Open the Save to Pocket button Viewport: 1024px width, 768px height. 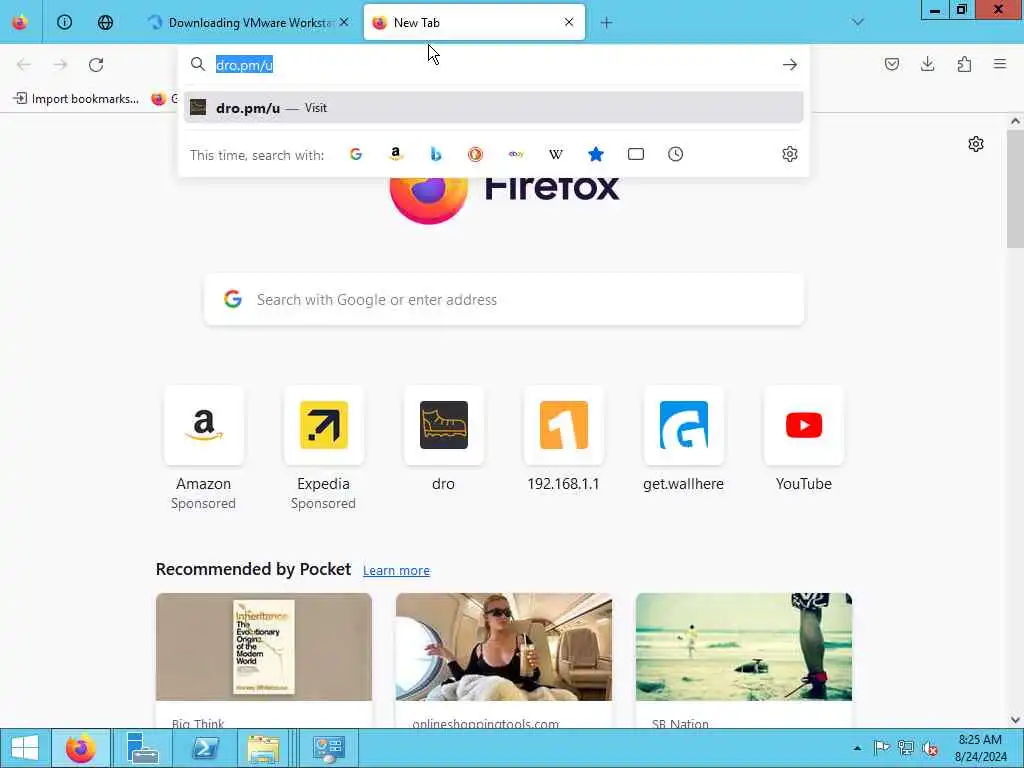point(891,64)
